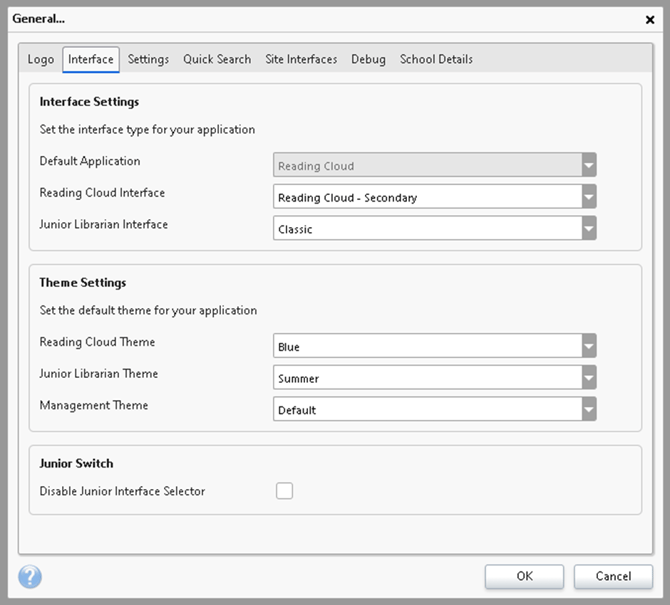Click the 'Disable Junior Interface Selector' label
670x605 pixels.
(122, 491)
